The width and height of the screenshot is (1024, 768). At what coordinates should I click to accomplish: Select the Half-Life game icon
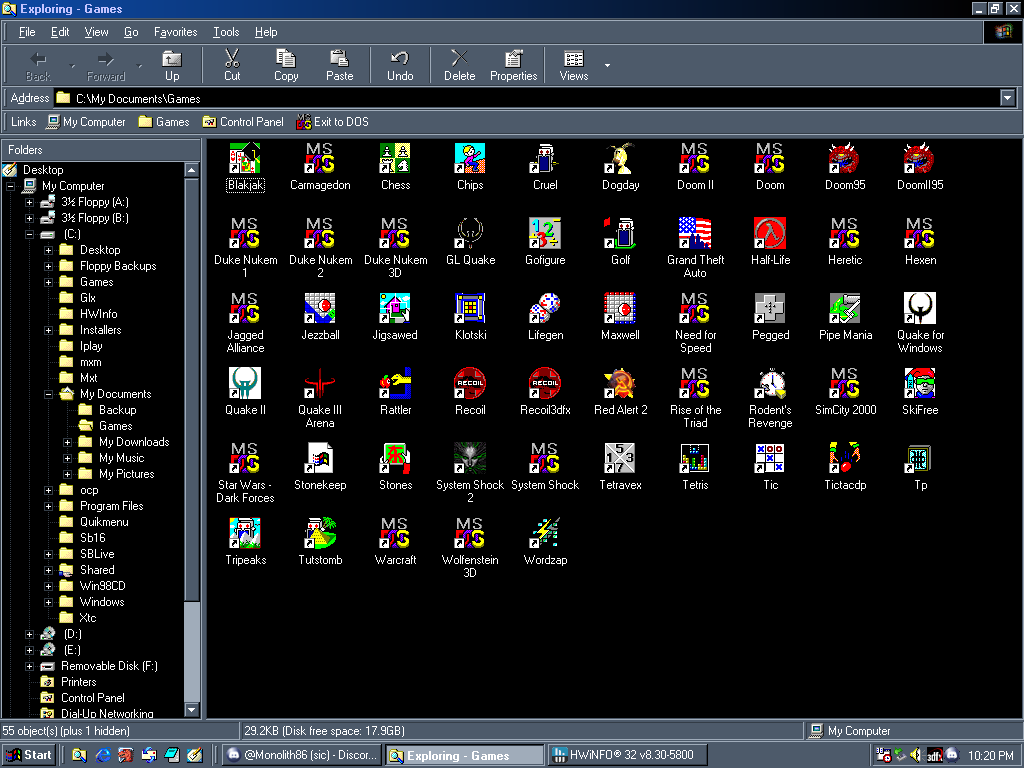pos(770,234)
